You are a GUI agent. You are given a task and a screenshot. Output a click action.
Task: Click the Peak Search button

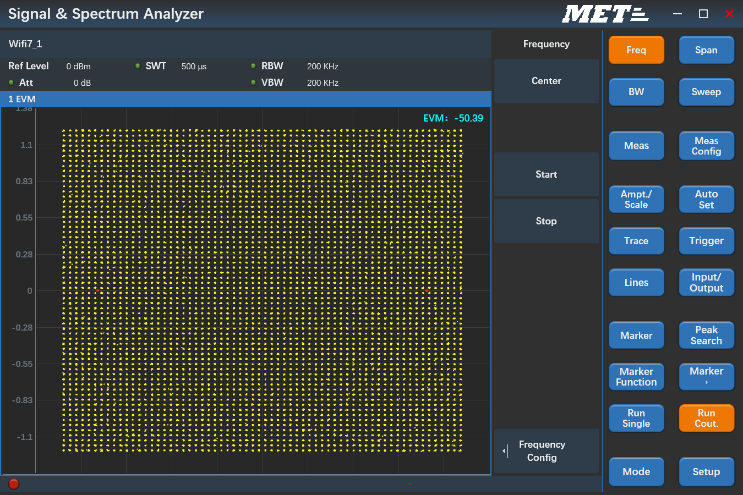(706, 335)
